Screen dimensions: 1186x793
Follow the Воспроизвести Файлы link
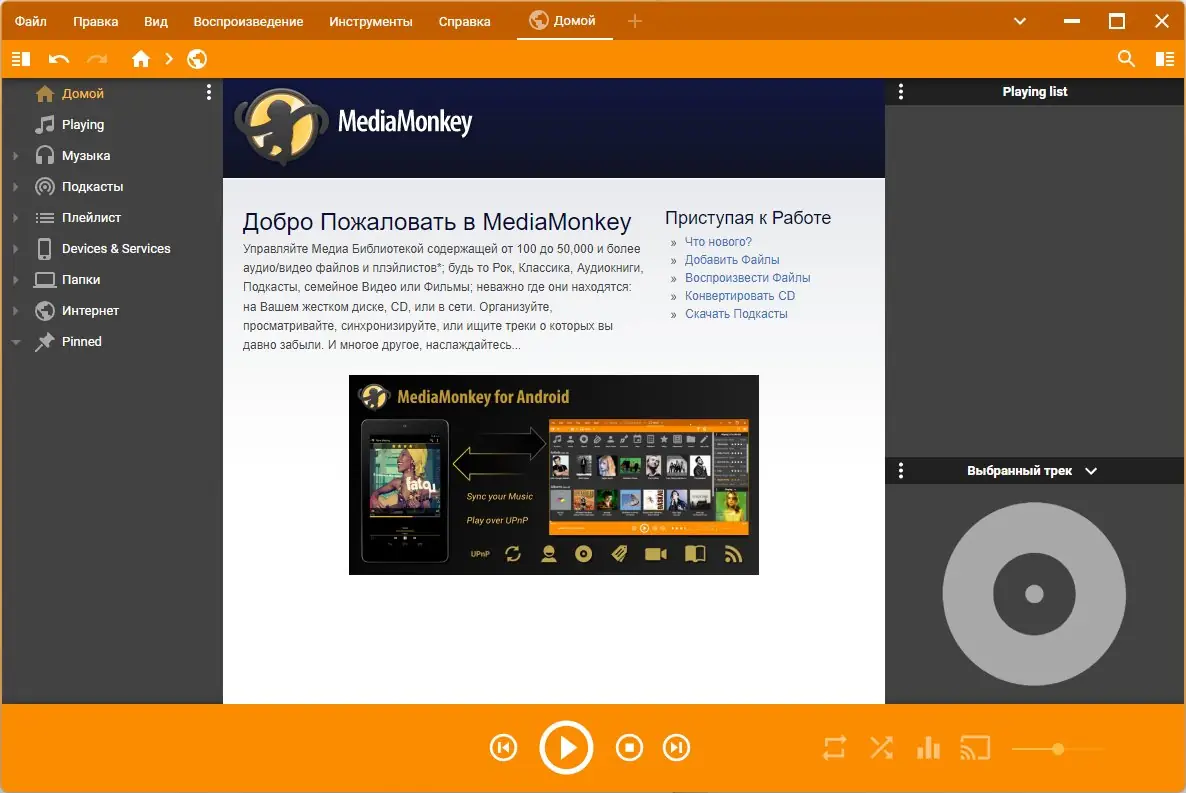[747, 278]
